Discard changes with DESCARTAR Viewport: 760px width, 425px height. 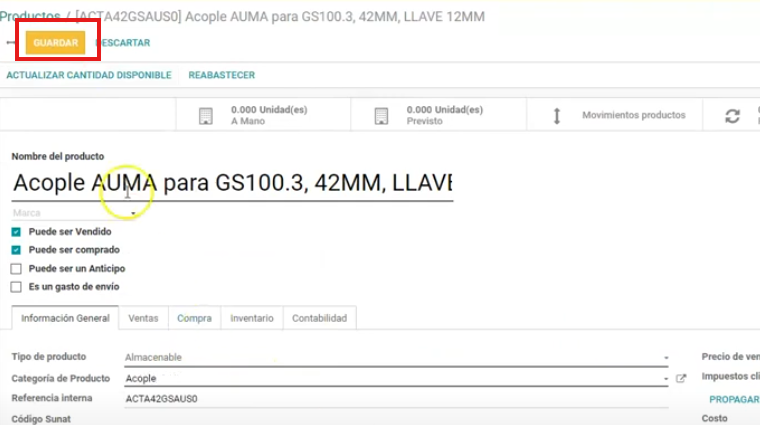click(123, 43)
